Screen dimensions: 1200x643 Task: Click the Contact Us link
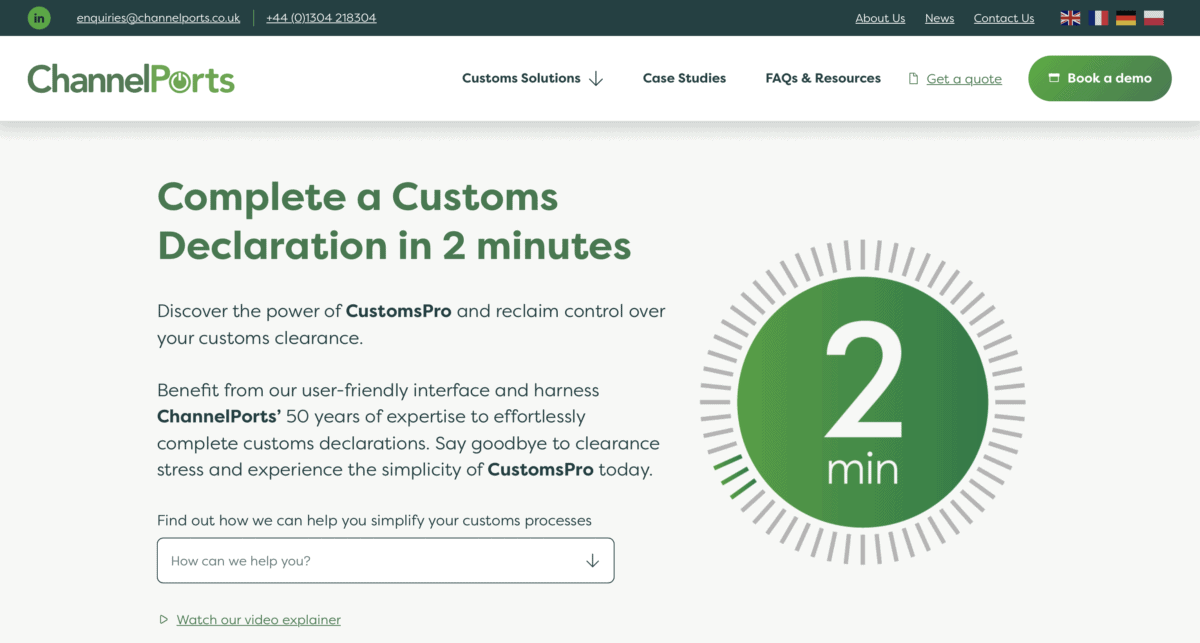(1004, 18)
